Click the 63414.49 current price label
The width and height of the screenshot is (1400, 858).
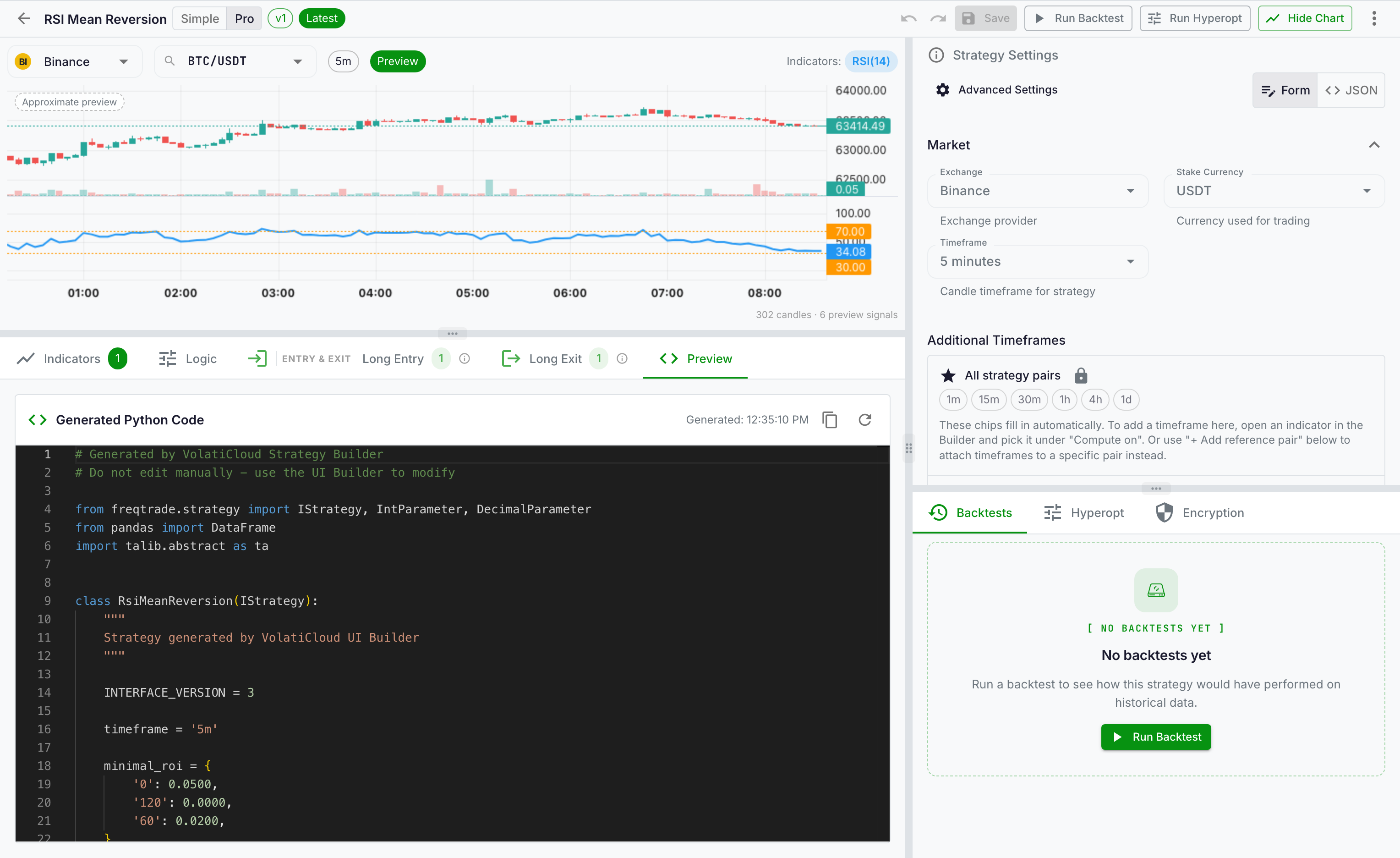pos(859,126)
